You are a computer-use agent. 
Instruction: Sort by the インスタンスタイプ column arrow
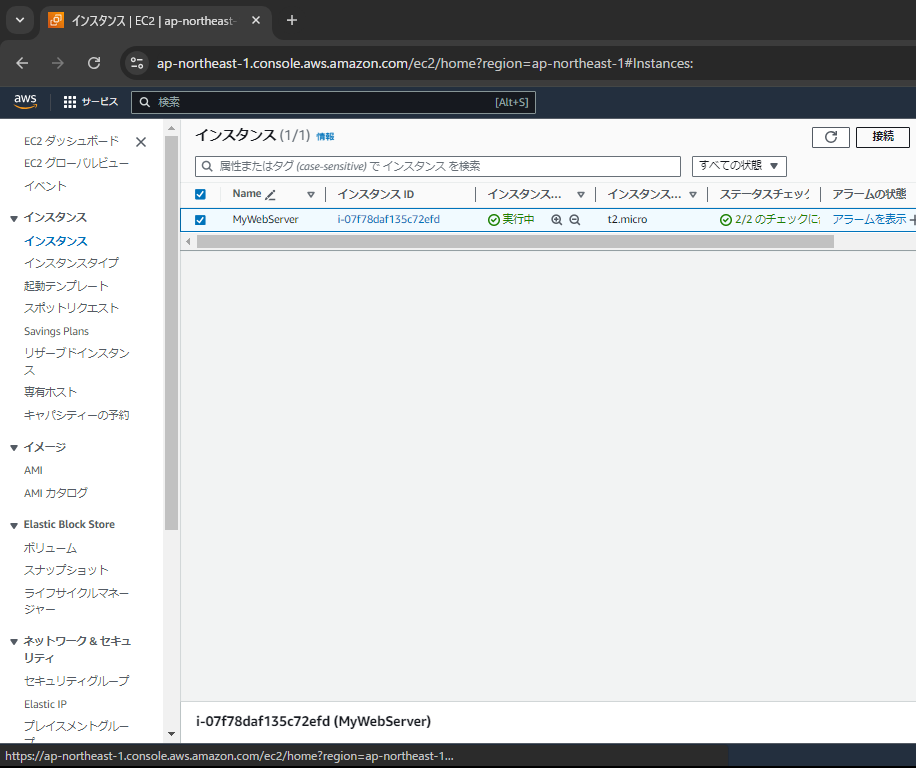pyautogui.click(x=693, y=195)
